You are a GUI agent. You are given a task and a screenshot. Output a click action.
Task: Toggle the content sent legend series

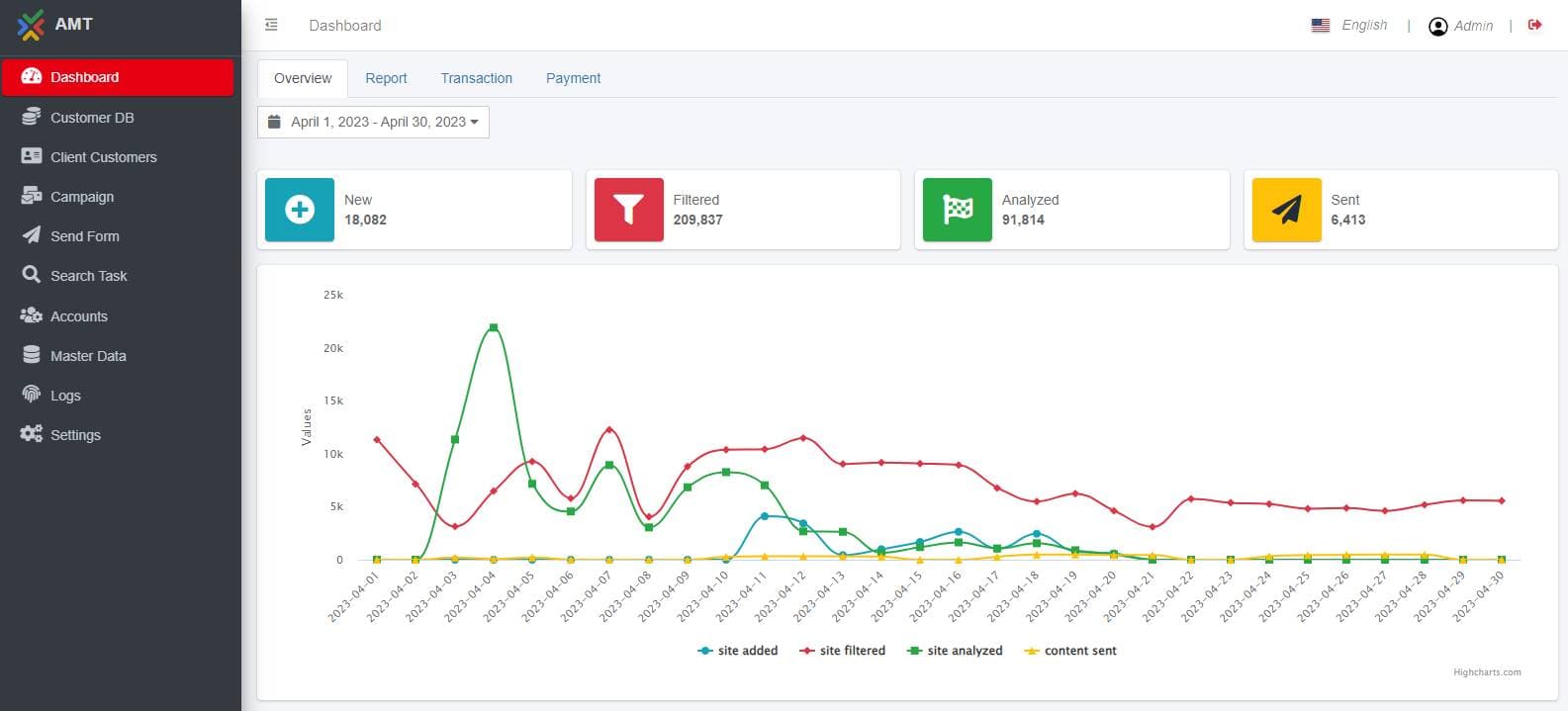click(1070, 651)
